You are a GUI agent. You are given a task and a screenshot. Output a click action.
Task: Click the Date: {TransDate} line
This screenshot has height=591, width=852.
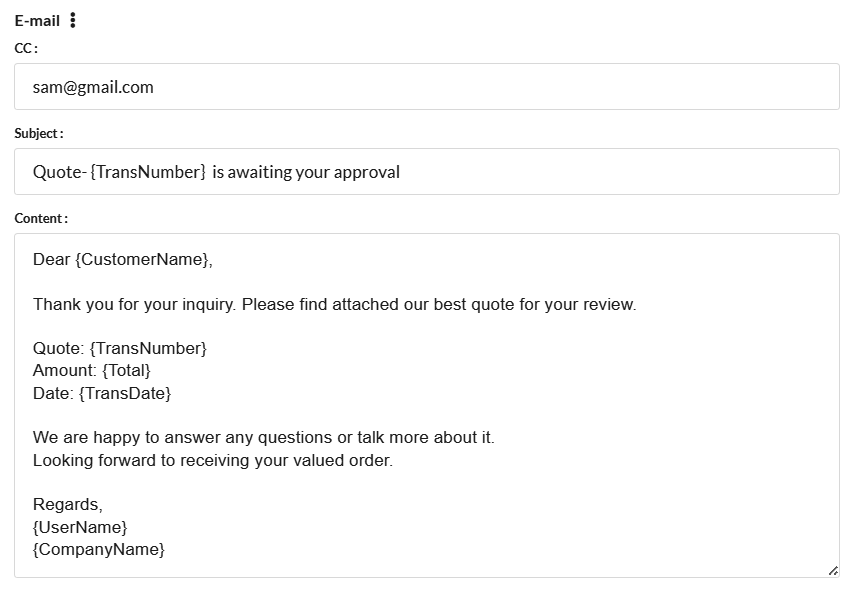pyautogui.click(x=102, y=393)
